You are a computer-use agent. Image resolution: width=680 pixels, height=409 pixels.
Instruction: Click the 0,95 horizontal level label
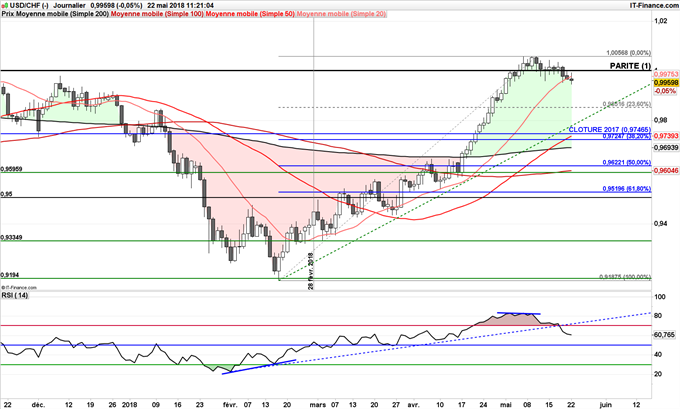pyautogui.click(x=7, y=194)
